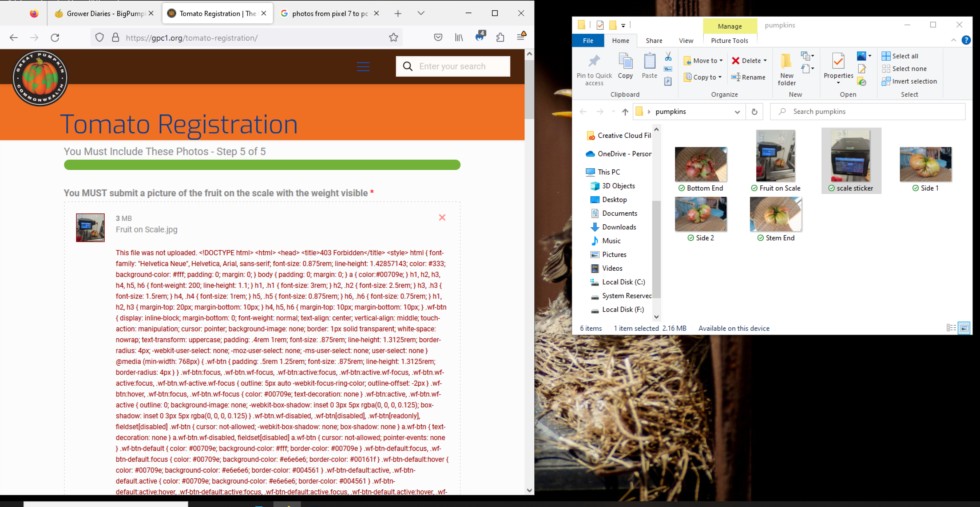Screen dimensions: 980x507
Task: Click the Explorer up-one-level arrow
Action: pyautogui.click(x=625, y=112)
